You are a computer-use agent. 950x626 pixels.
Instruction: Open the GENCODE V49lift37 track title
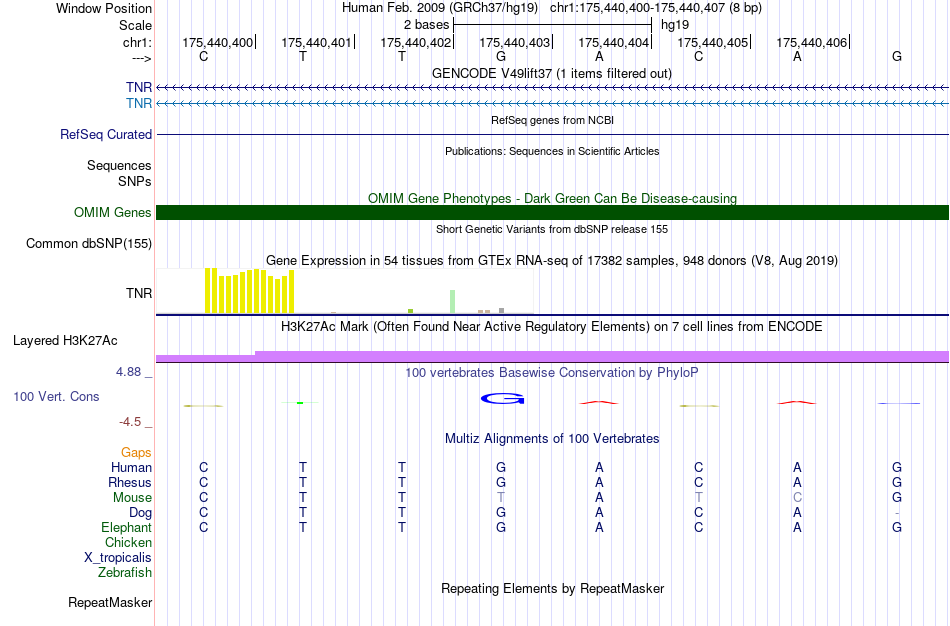click(x=552, y=73)
